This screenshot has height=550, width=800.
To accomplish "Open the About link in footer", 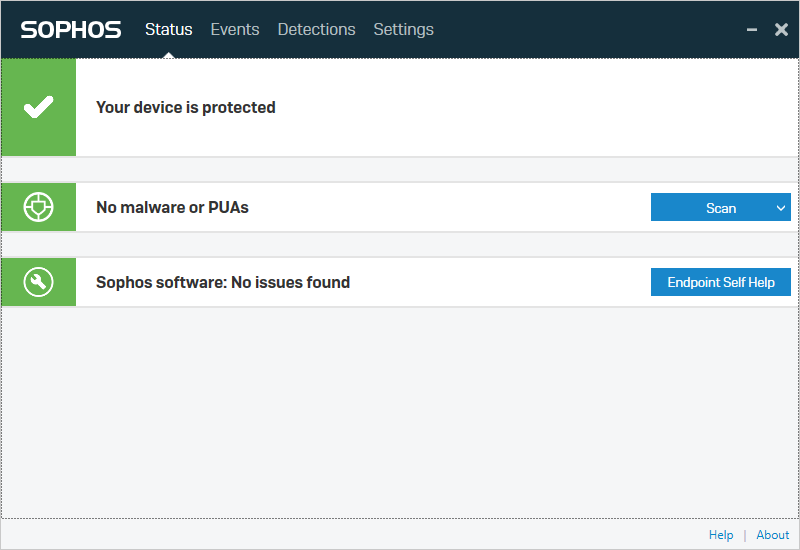I will click(x=772, y=535).
